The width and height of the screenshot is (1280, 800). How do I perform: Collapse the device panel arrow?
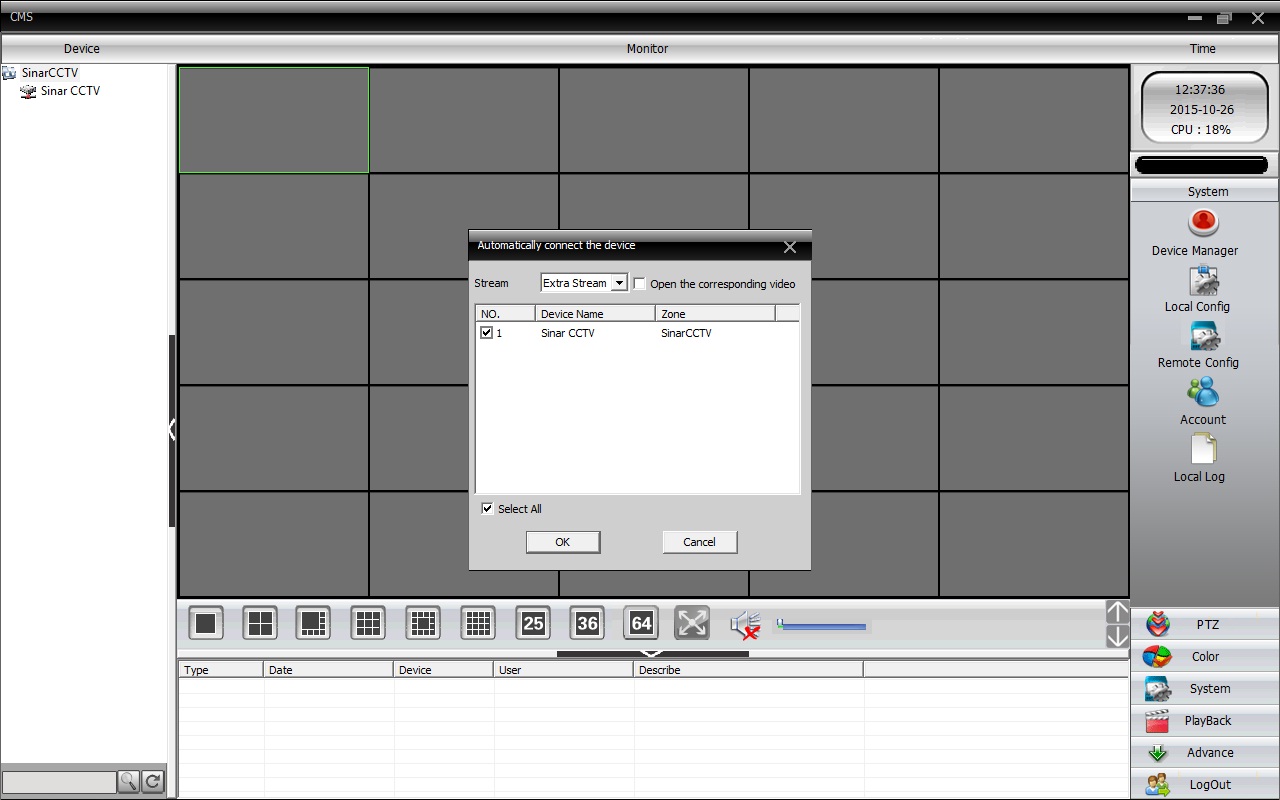(172, 430)
